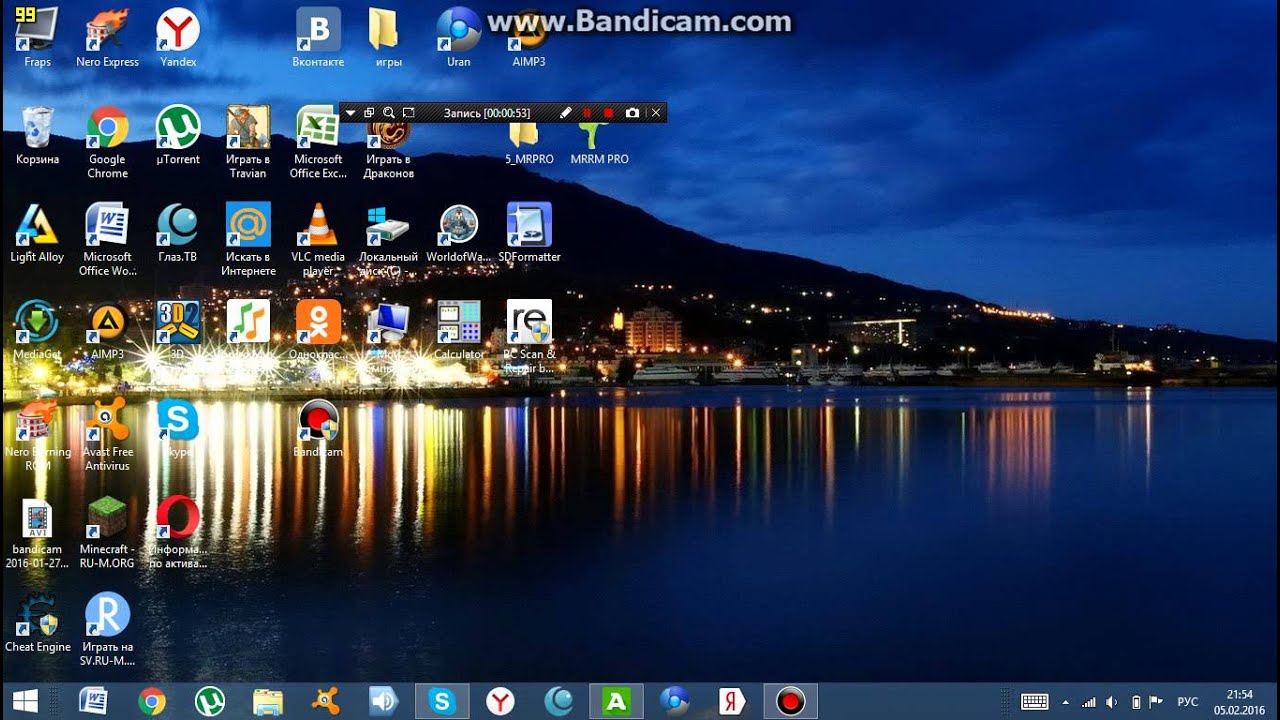Viewport: 1280px width, 720px height.
Task: Activate the Bandicam pencil drawing tool
Action: [x=565, y=113]
